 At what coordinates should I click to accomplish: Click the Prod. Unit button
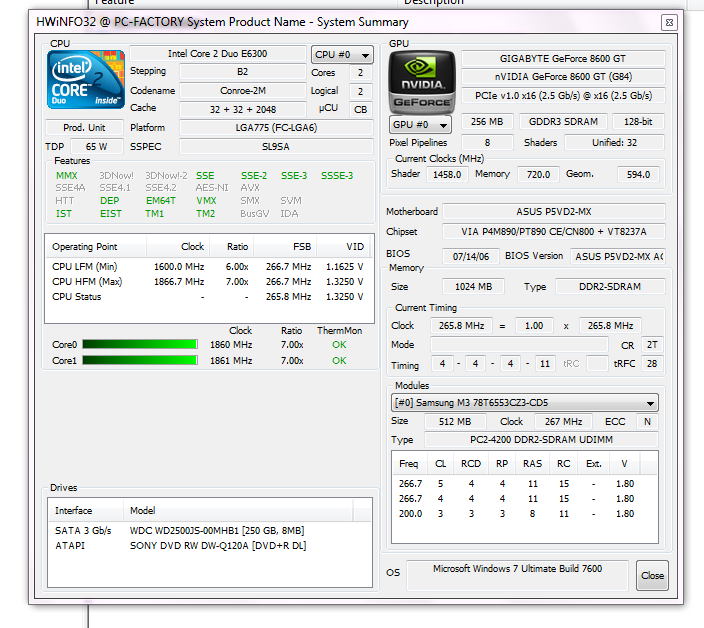click(x=84, y=127)
